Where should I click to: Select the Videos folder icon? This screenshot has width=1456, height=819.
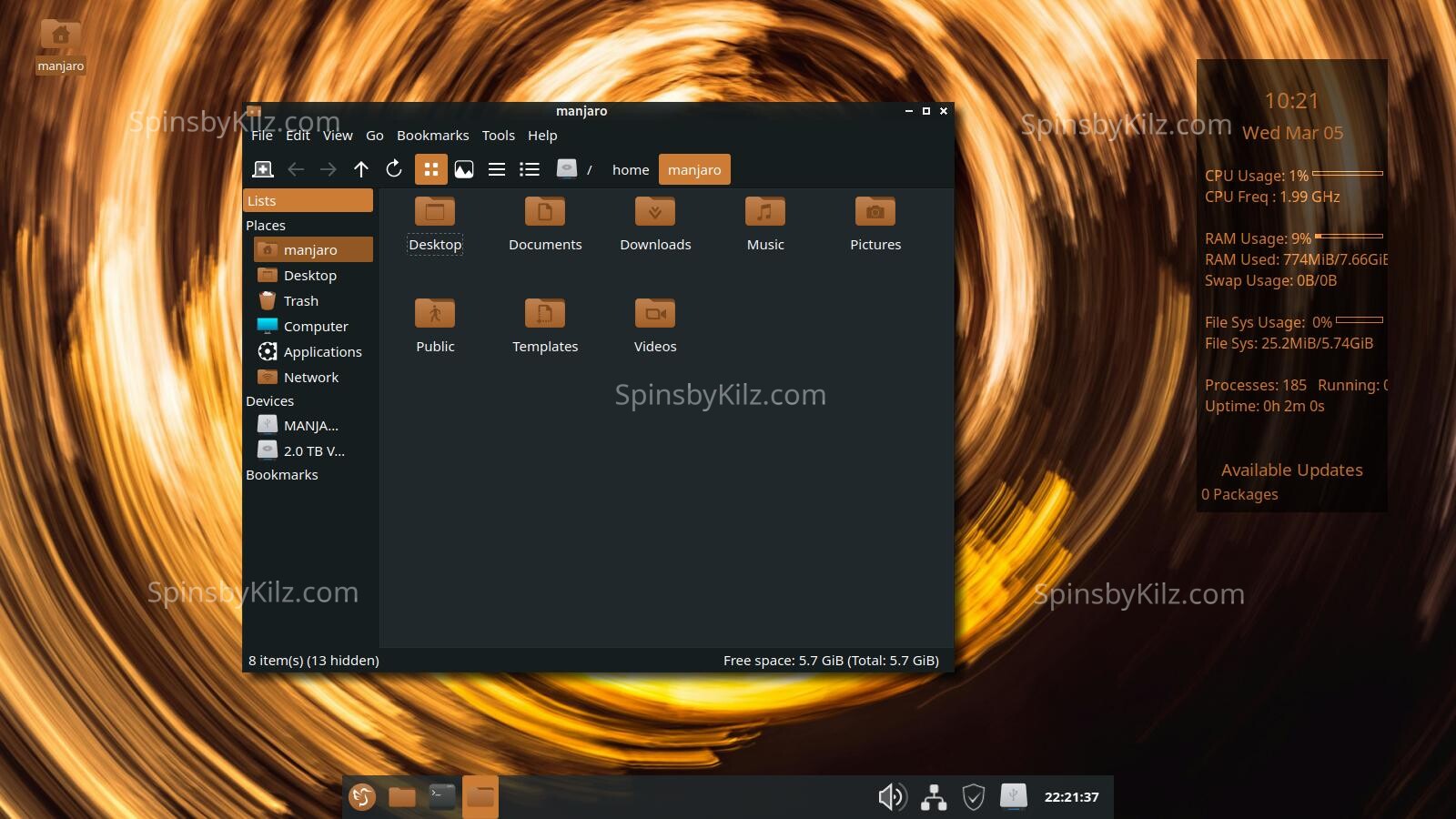[655, 313]
